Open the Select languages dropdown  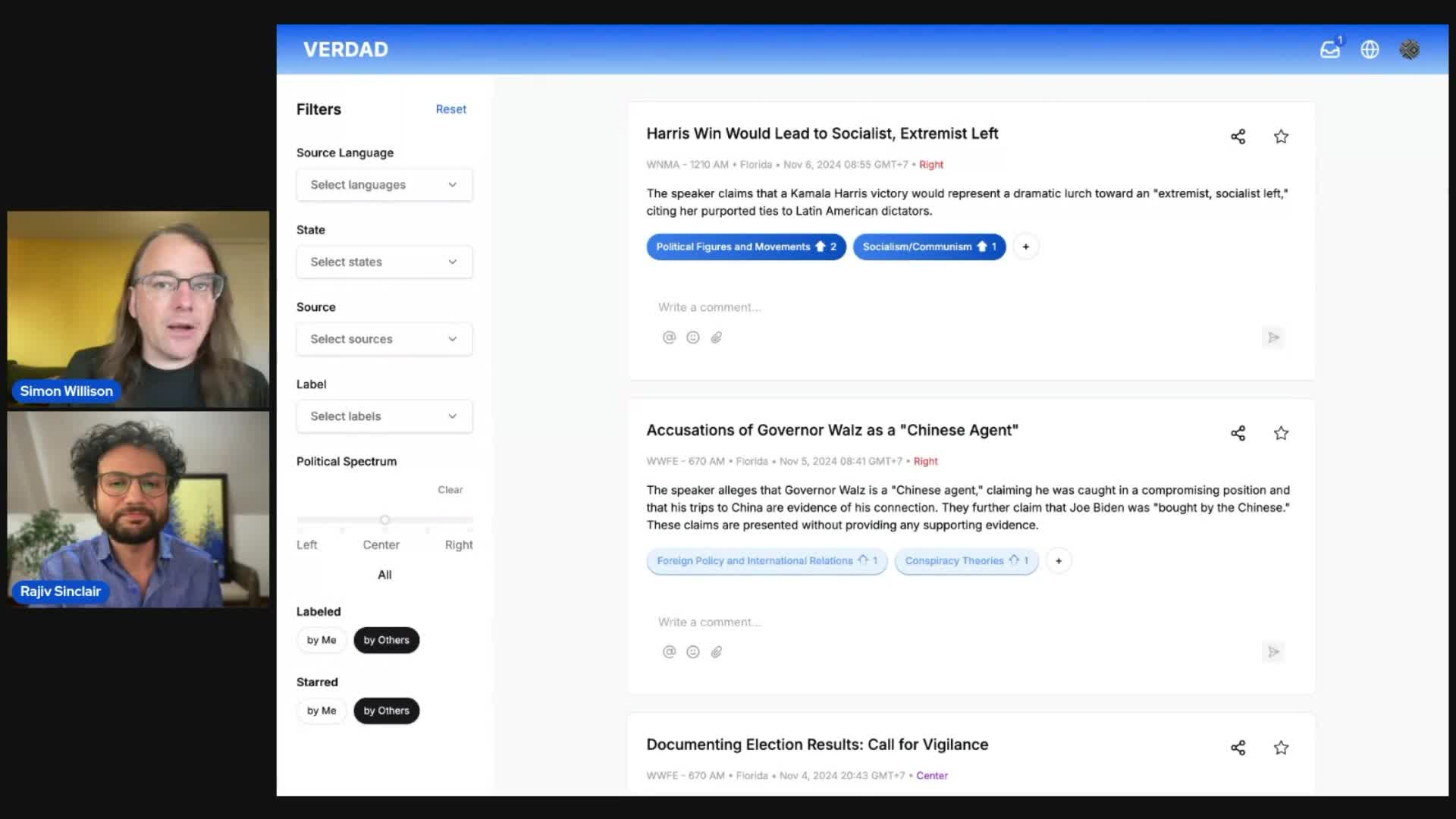(384, 184)
